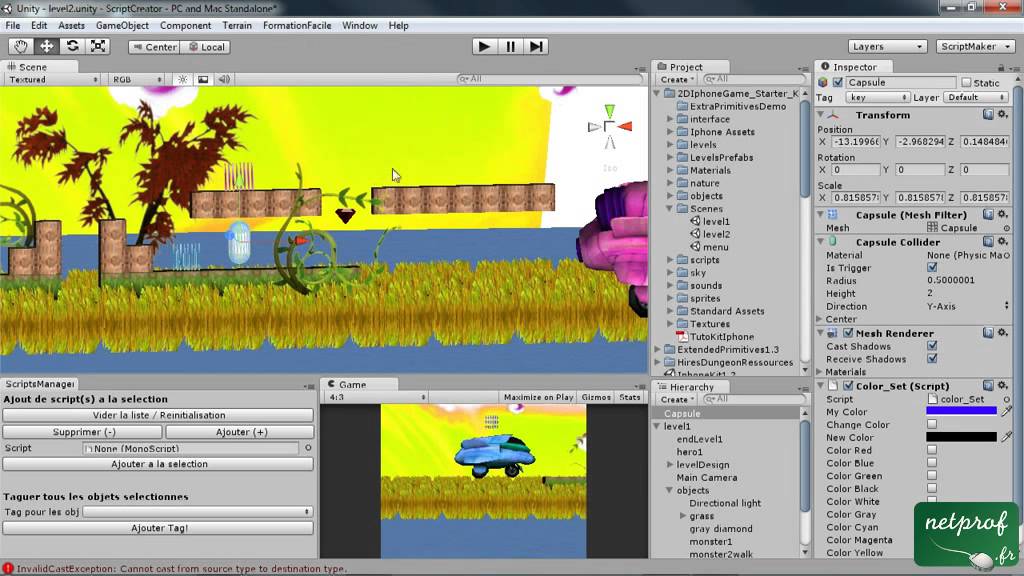Select the Move tool
This screenshot has width=1024, height=576.
[46, 46]
